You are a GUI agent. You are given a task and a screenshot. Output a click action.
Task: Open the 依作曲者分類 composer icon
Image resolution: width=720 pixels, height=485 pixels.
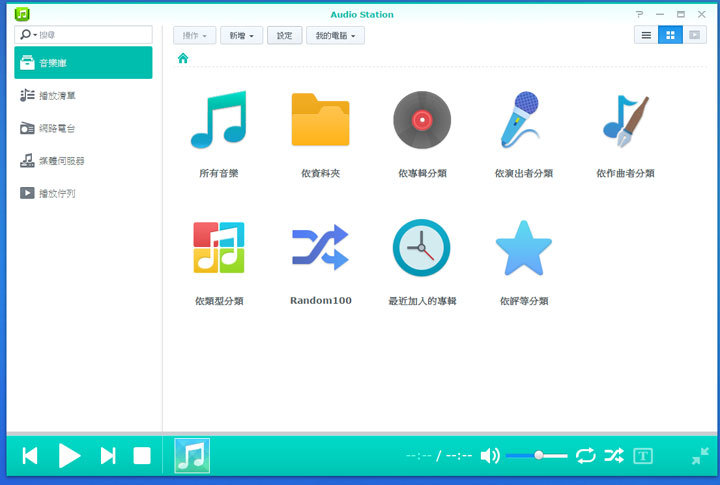click(x=625, y=121)
